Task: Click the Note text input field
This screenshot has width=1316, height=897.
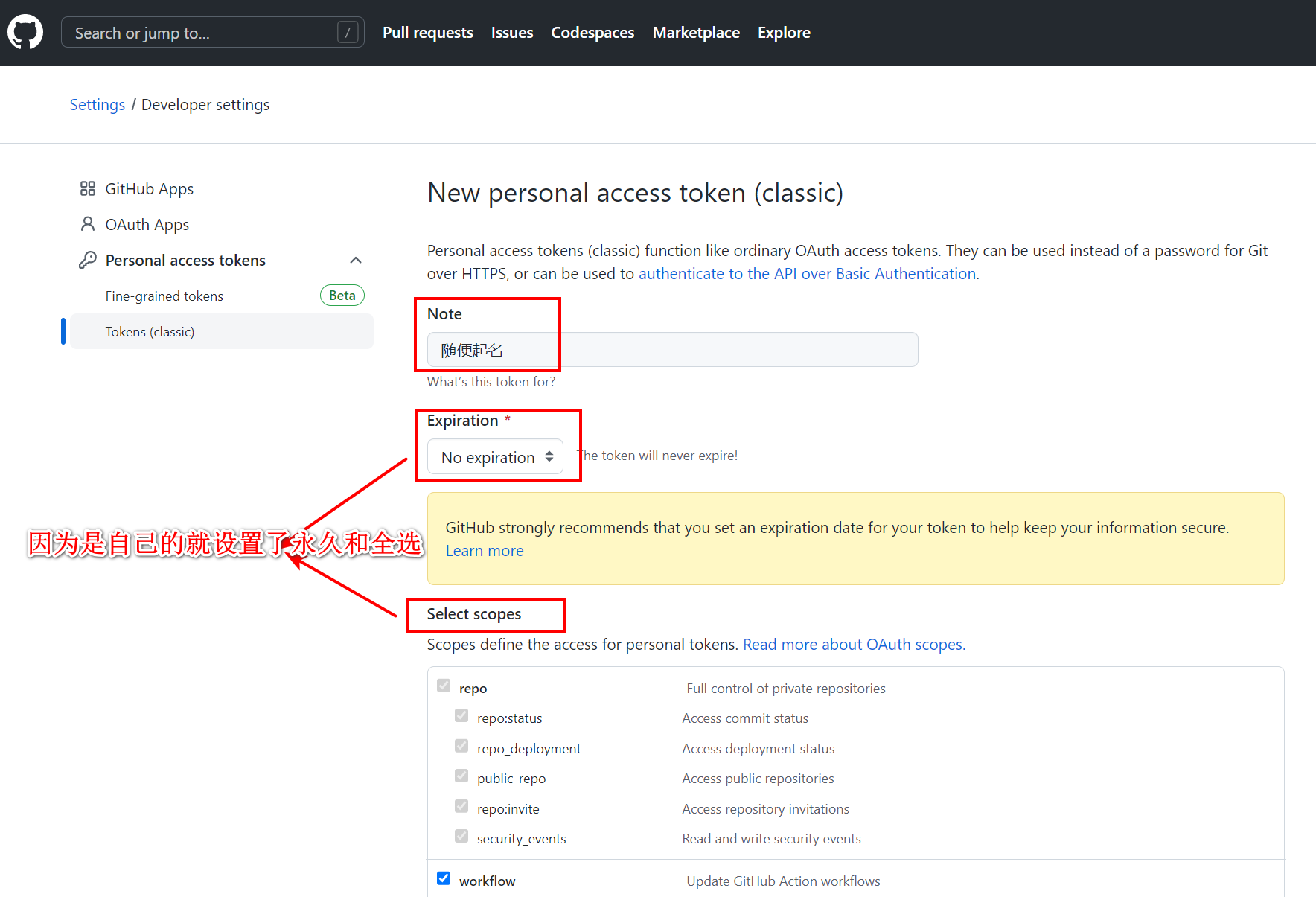Action: coord(673,350)
